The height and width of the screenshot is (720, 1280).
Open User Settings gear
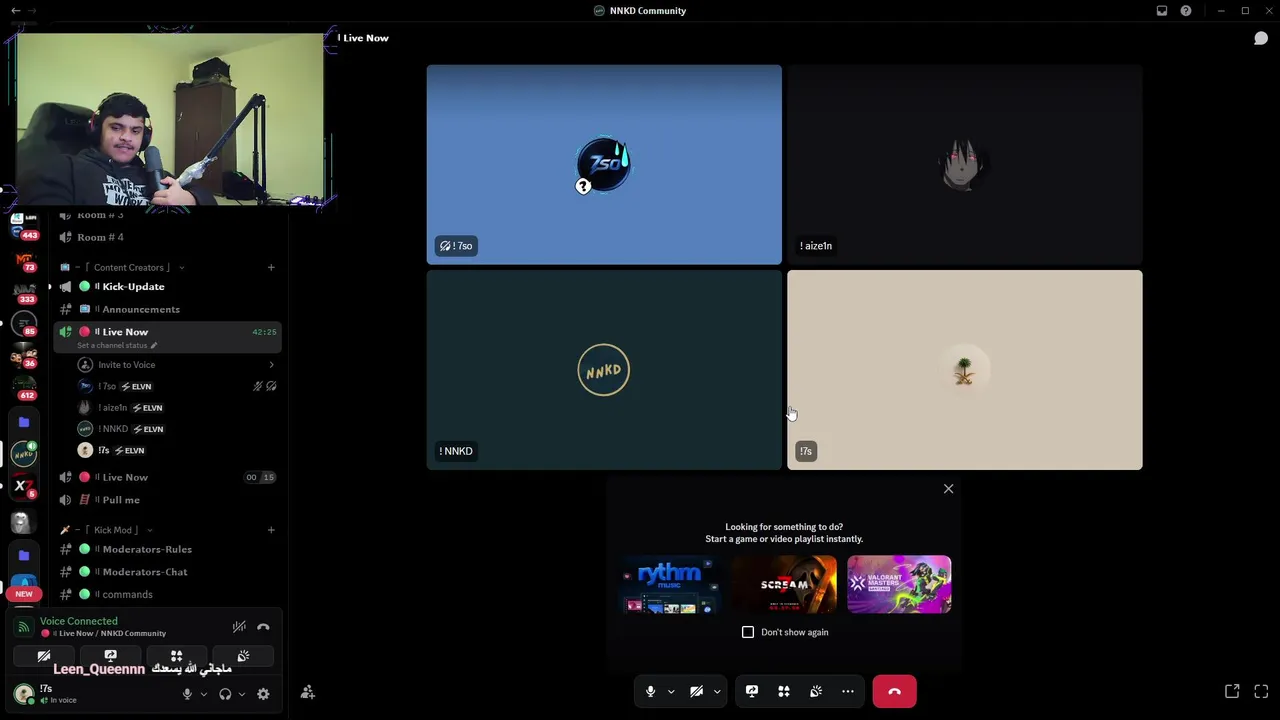pos(263,694)
